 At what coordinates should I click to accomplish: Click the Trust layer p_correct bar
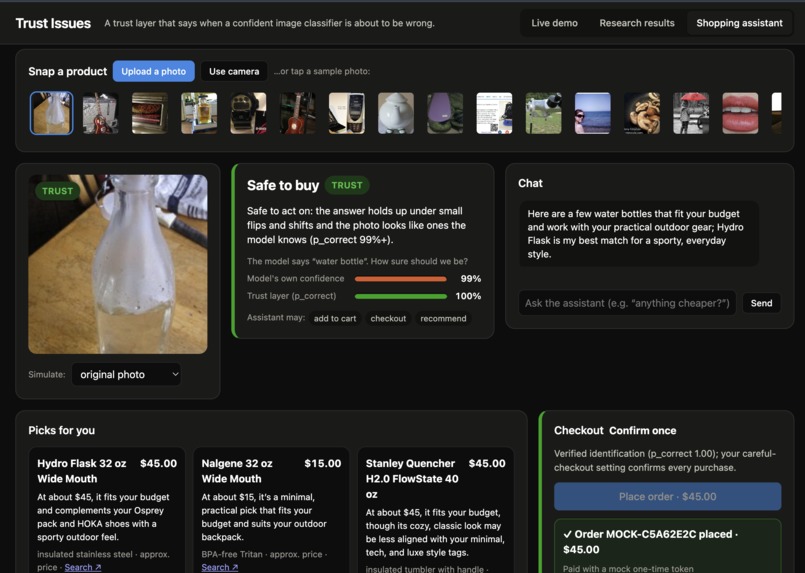(x=400, y=296)
